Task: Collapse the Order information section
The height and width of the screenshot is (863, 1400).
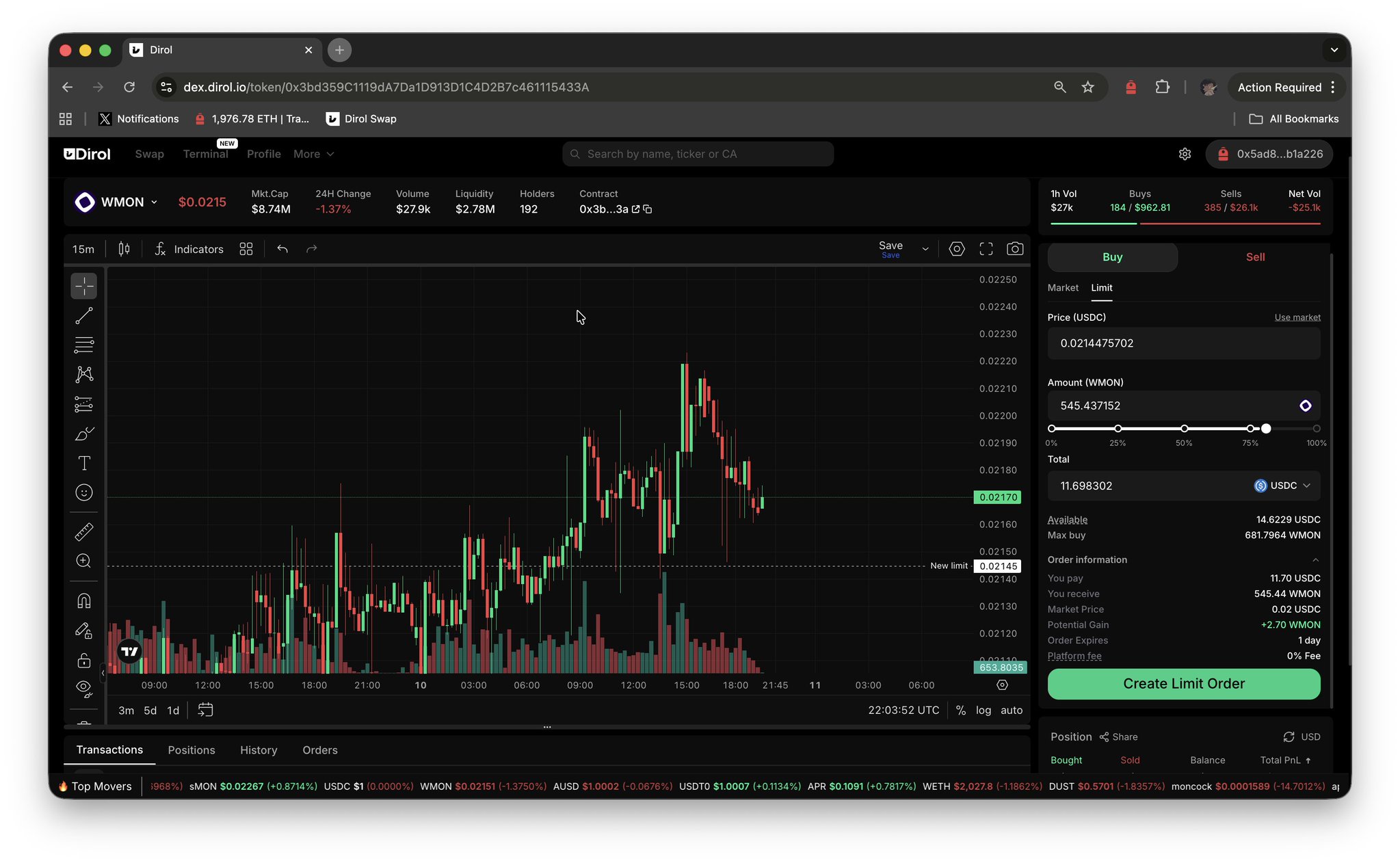Action: click(x=1315, y=560)
